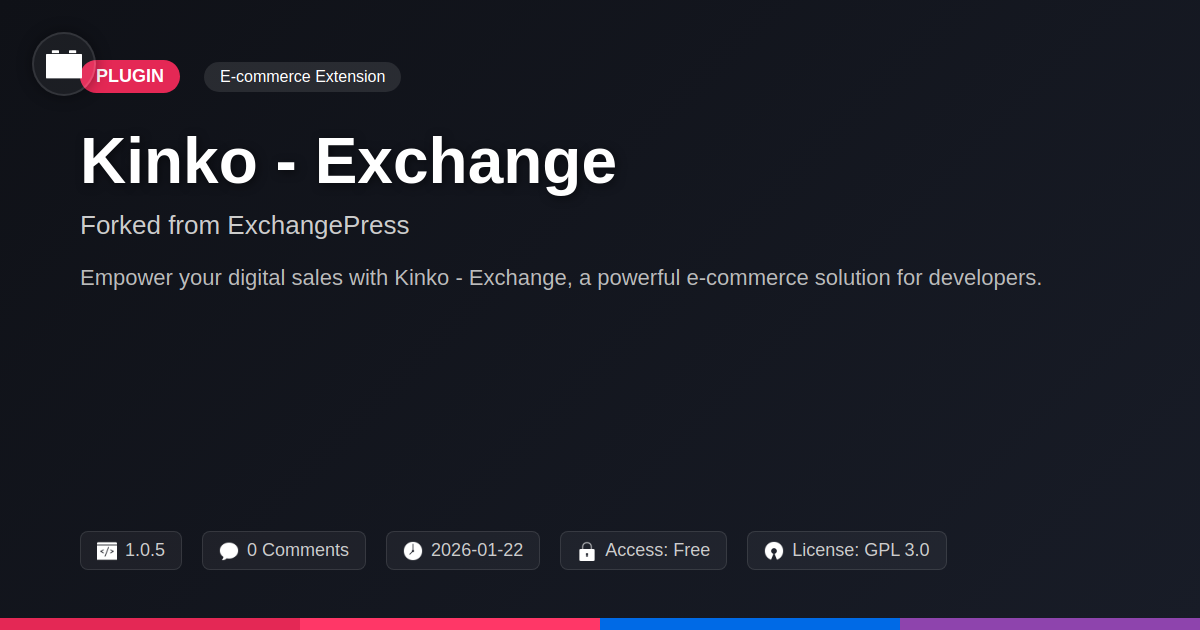Click the Access: Free label
Viewport: 1200px width, 630px height.
click(657, 550)
